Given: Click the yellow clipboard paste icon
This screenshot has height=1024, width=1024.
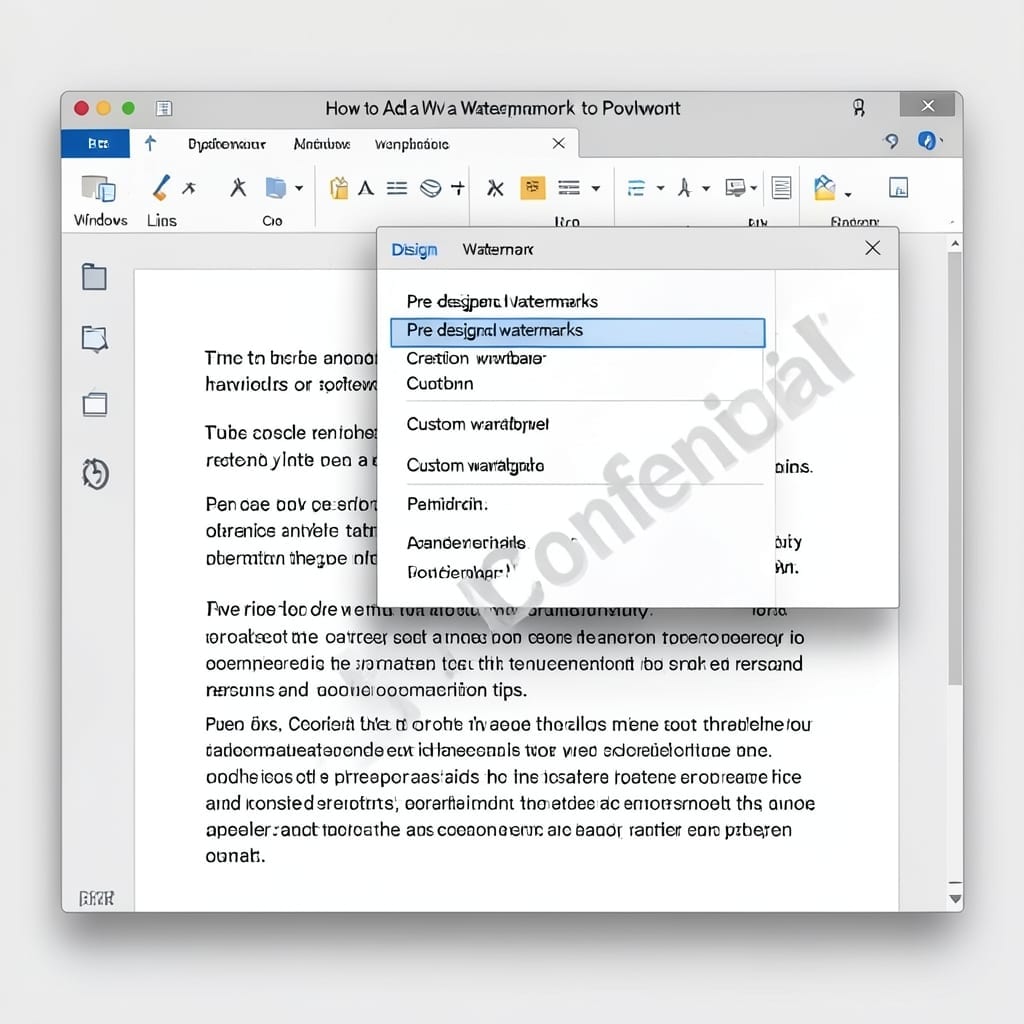Looking at the screenshot, I should [338, 188].
